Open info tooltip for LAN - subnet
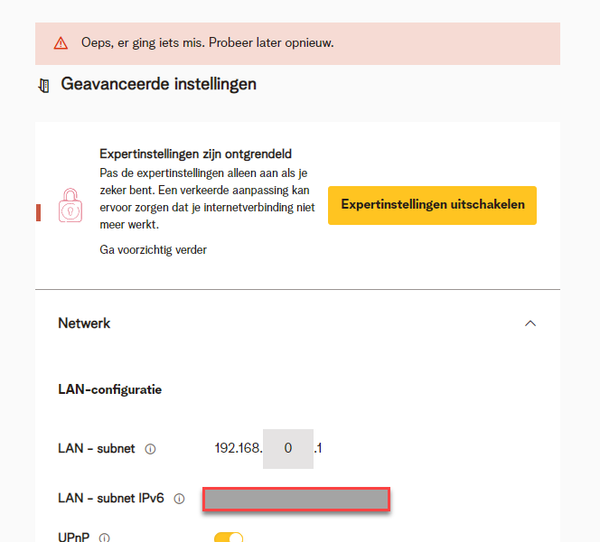 150,449
